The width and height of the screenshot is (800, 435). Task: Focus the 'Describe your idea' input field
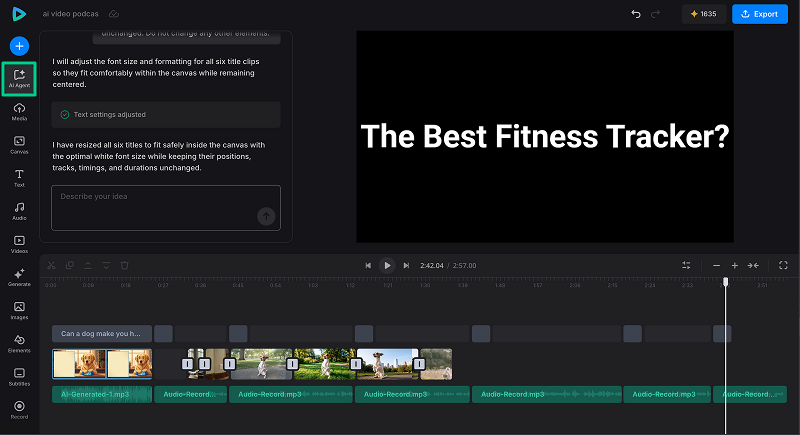[x=166, y=208]
